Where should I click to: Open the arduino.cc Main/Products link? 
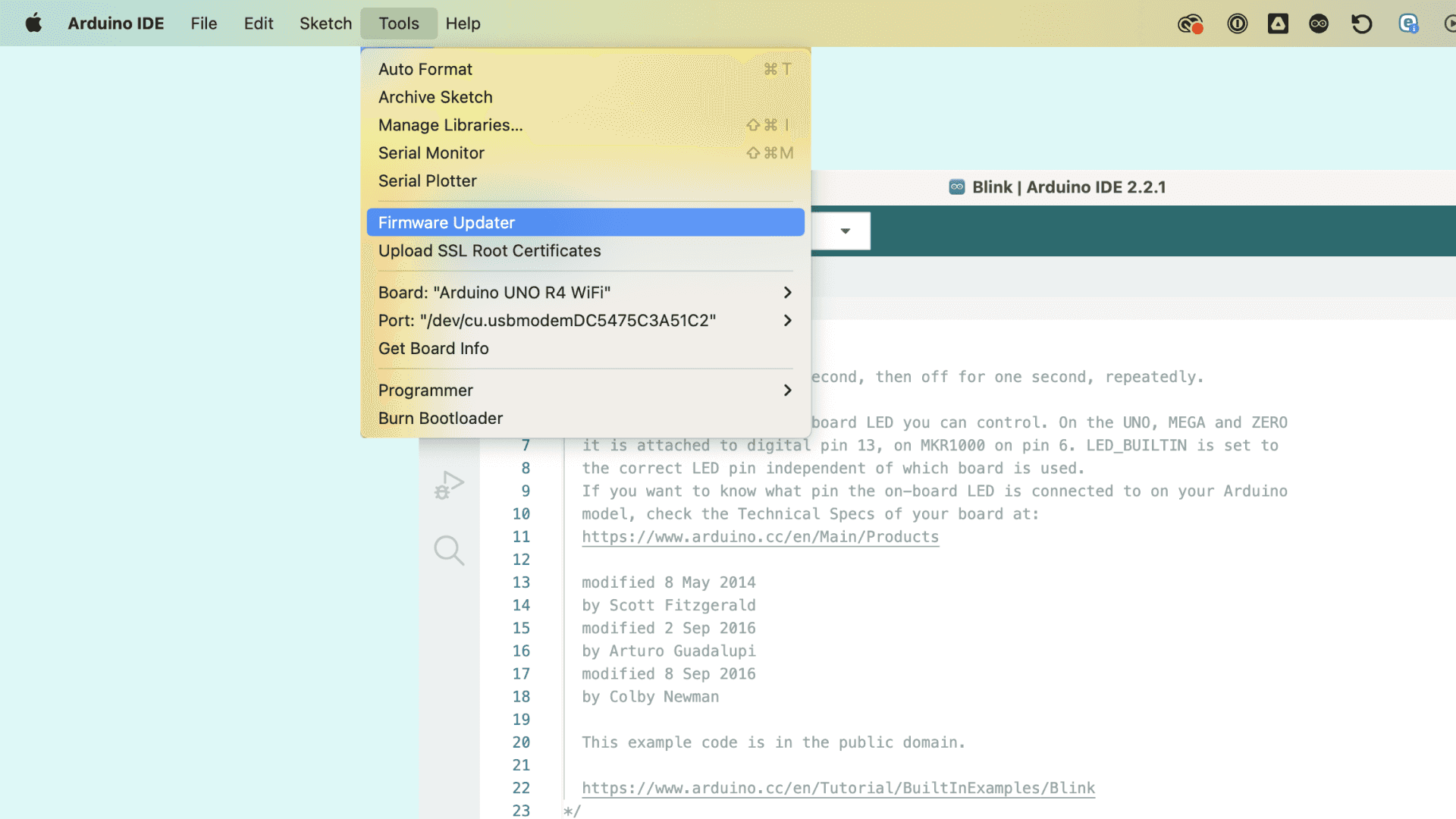pyautogui.click(x=760, y=537)
